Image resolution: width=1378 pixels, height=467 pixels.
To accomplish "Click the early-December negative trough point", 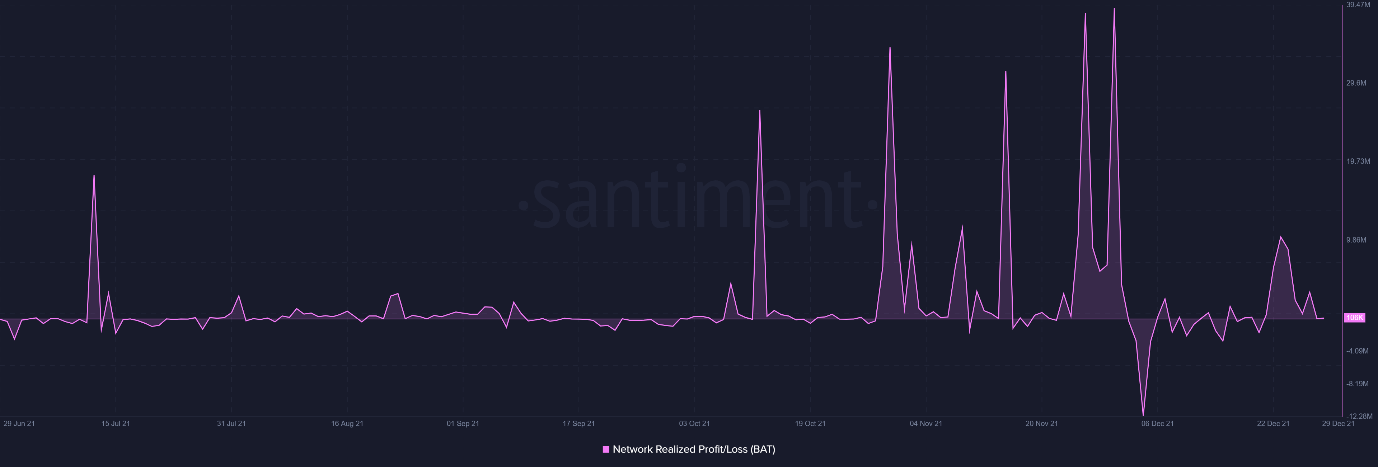I will click(x=1143, y=414).
